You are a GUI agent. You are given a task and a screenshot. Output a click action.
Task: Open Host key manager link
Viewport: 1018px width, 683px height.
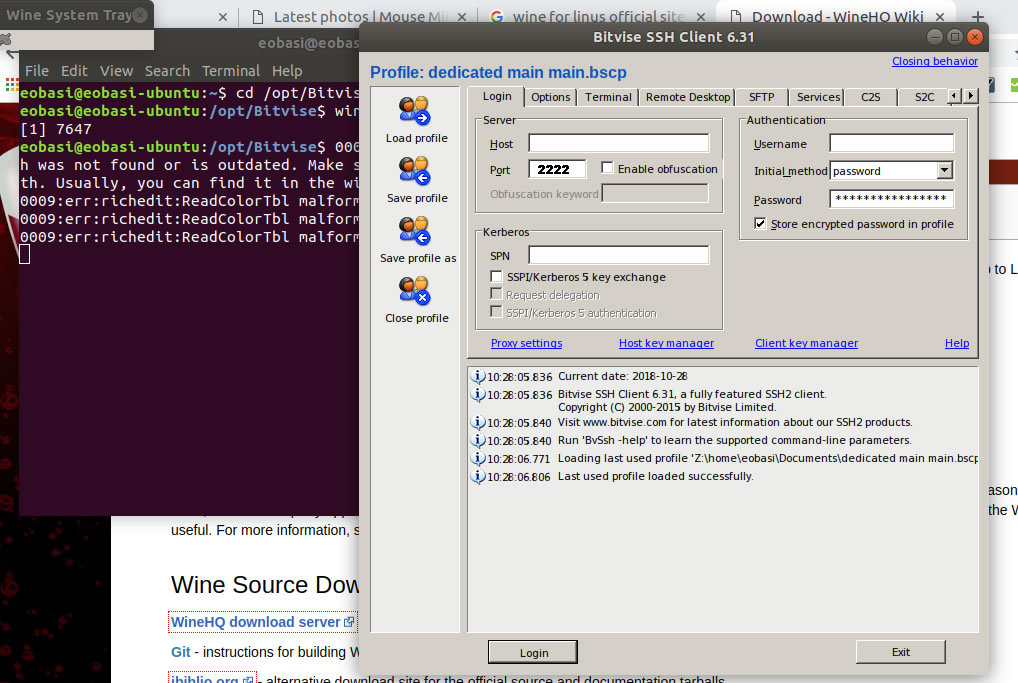pos(666,343)
